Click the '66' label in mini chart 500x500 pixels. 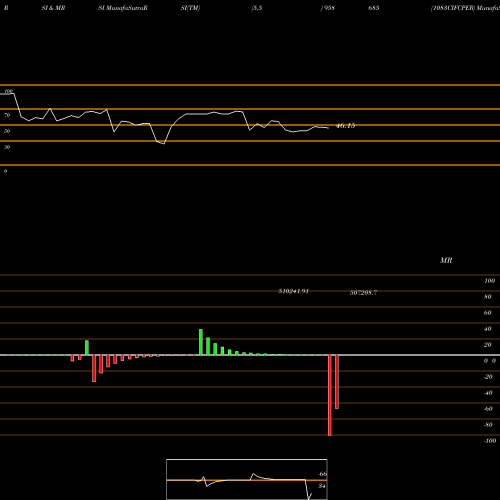[323, 474]
